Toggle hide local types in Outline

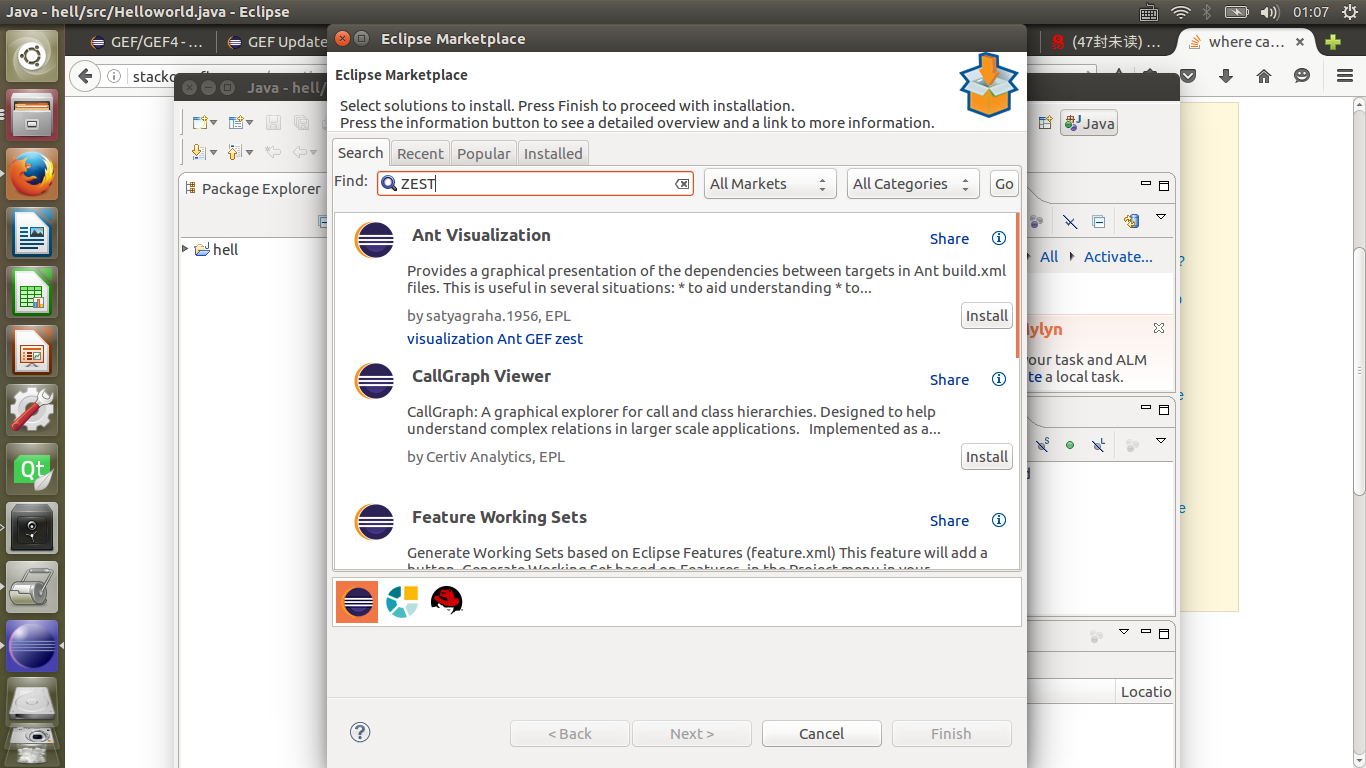(1098, 444)
